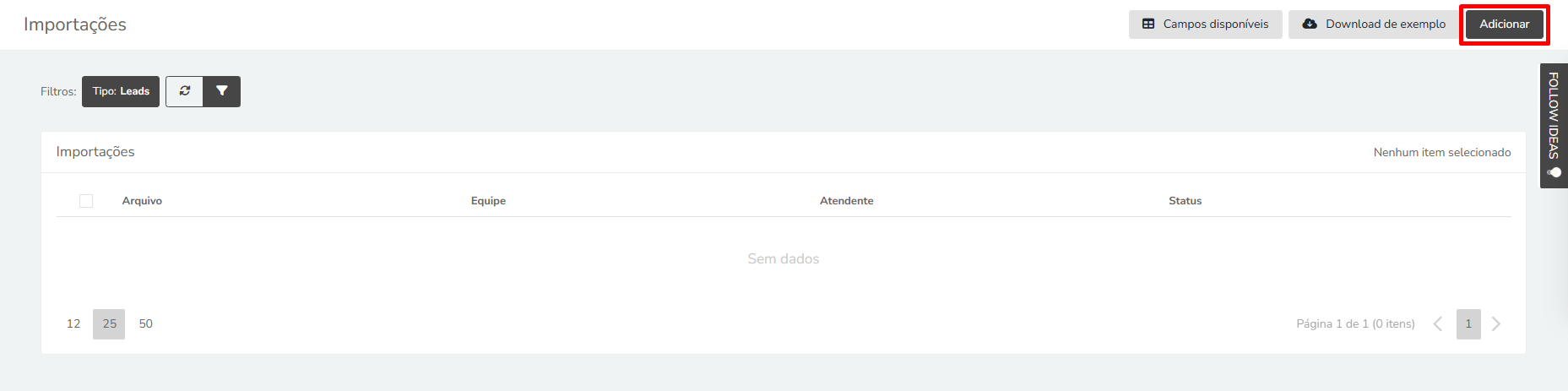
Task: Sort by Equipe column header
Action: pos(488,201)
